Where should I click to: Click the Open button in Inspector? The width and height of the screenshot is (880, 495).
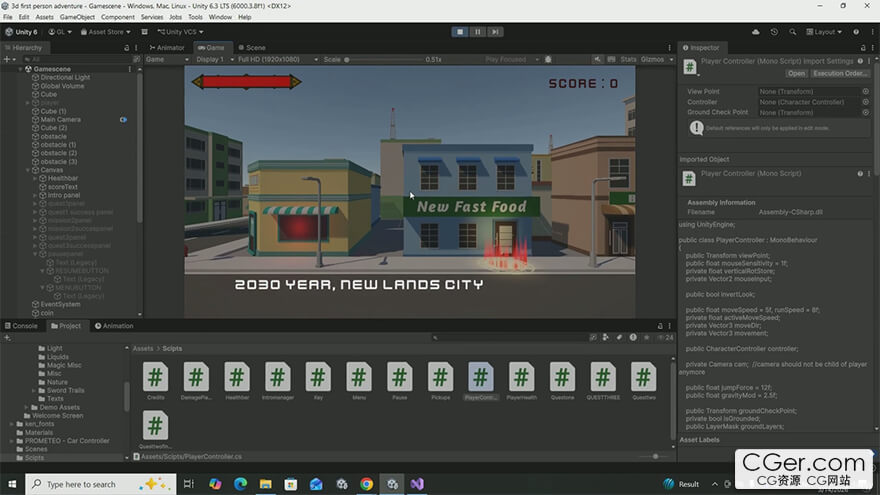(796, 73)
